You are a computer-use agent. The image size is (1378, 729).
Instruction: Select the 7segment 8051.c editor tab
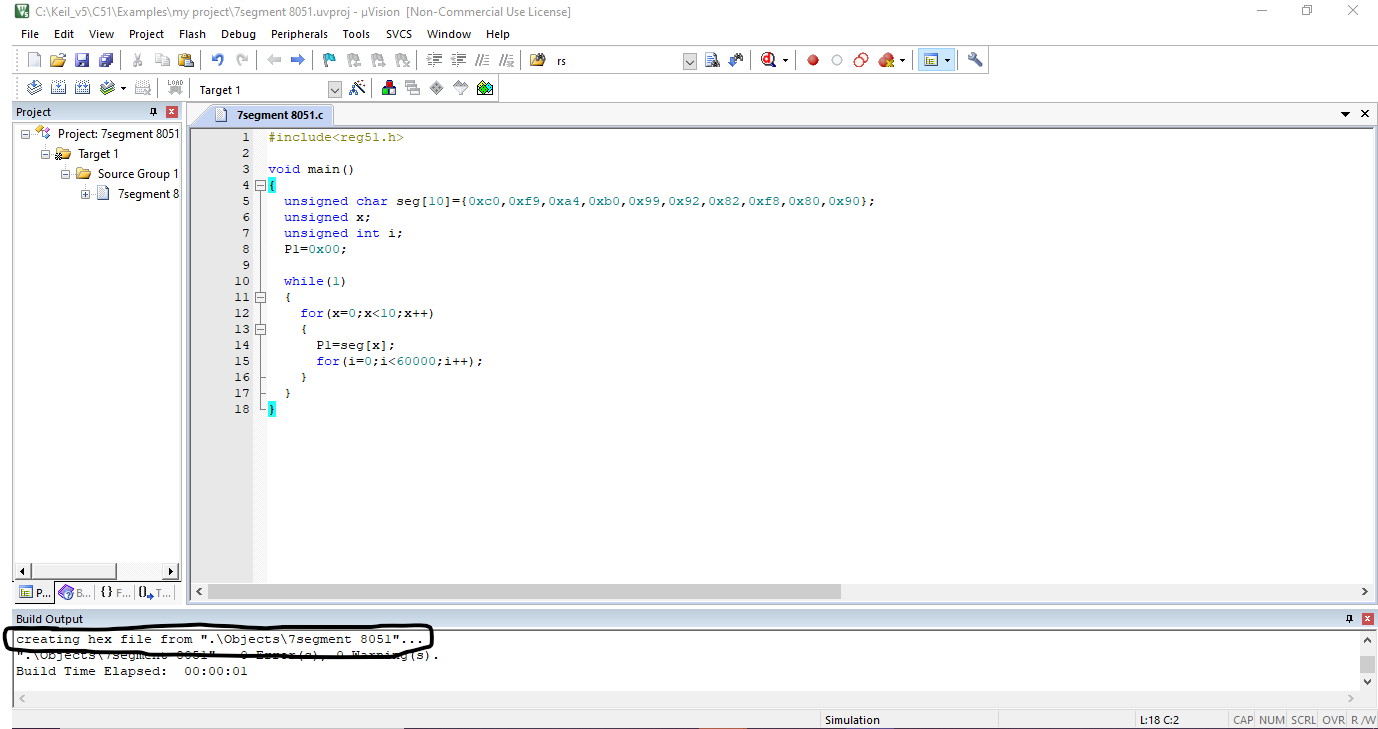pos(280,115)
